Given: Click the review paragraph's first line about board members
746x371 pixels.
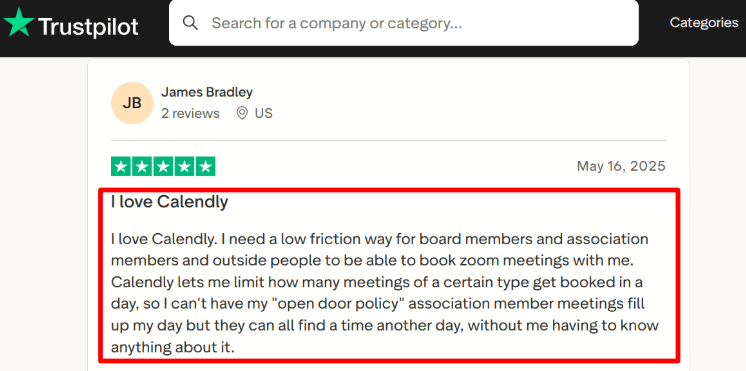Looking at the screenshot, I should click(x=380, y=238).
